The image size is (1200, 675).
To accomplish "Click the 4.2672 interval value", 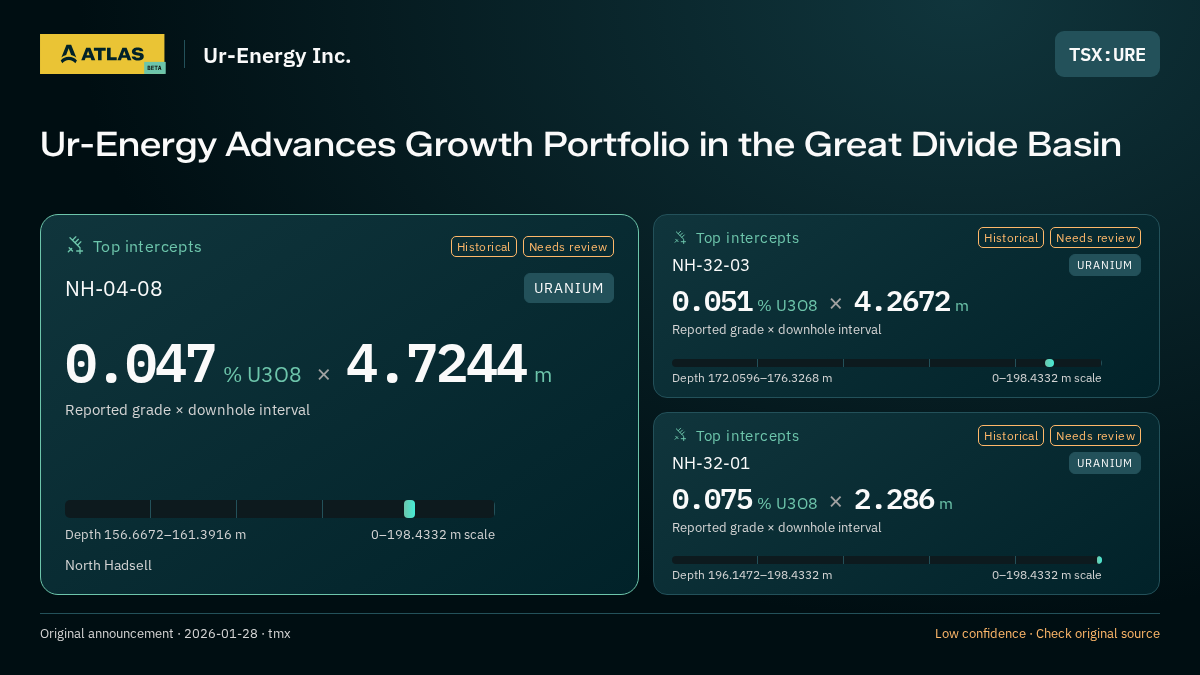I will (902, 302).
